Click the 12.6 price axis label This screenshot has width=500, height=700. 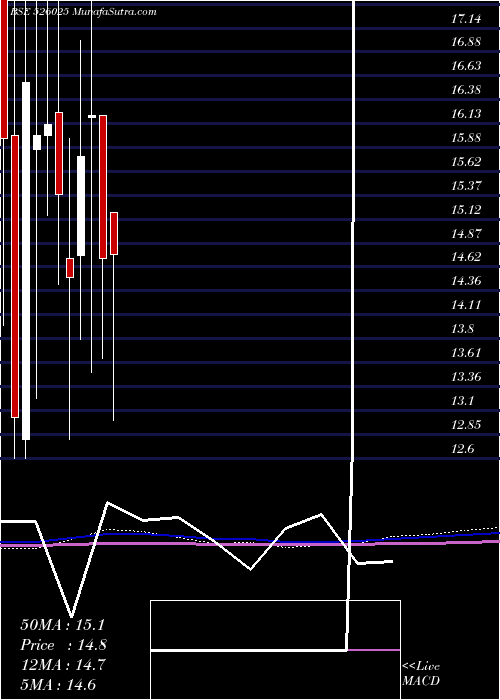pos(462,449)
